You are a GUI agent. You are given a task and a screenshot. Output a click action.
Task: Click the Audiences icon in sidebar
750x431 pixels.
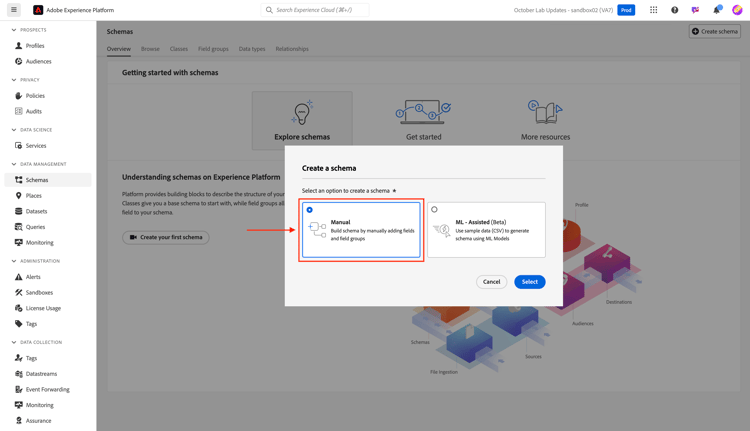pyautogui.click(x=19, y=61)
